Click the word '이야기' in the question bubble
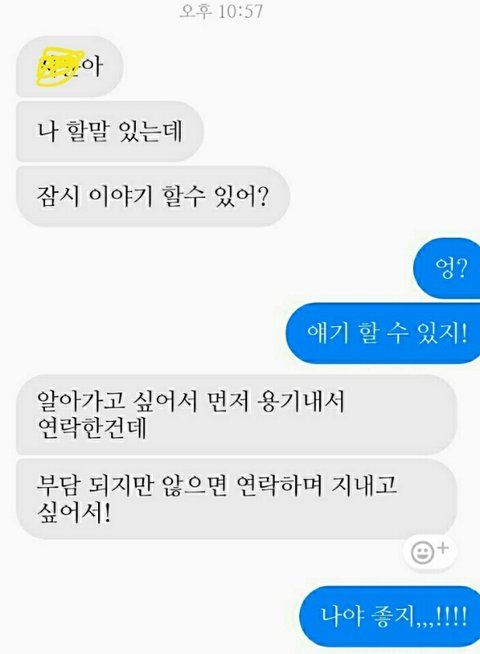Screen dimensions: 480x654 [121, 196]
